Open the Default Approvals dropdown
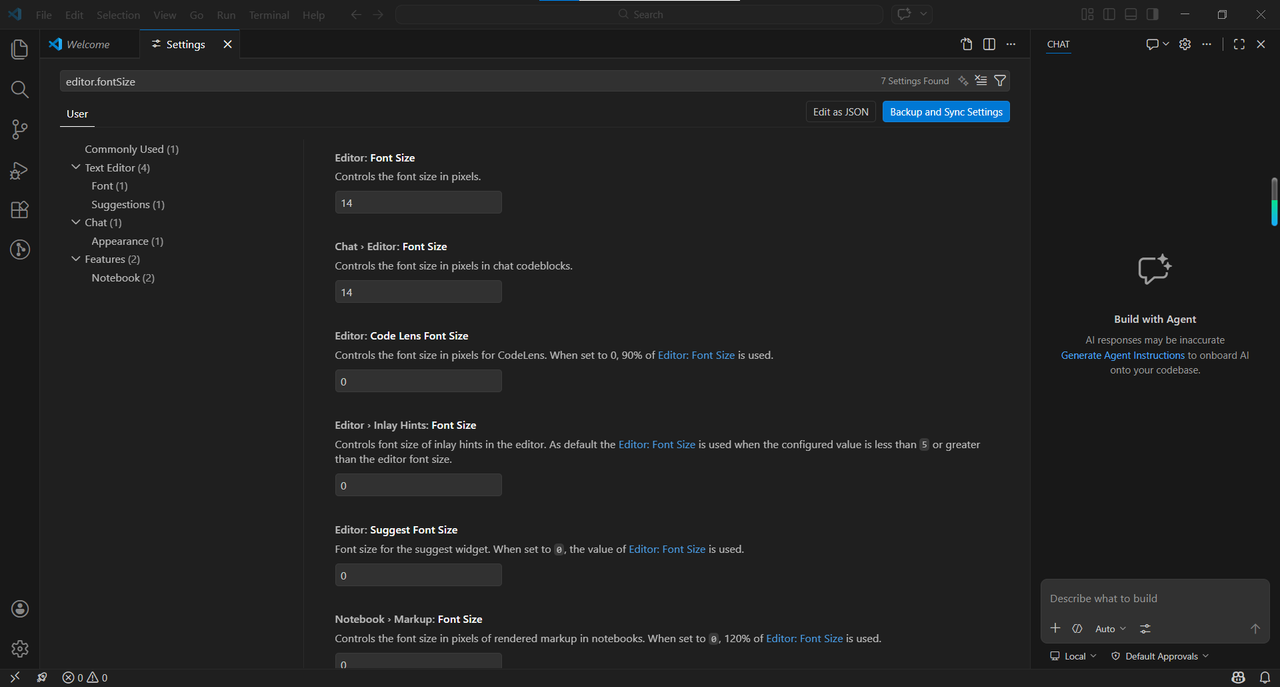Screen dimensions: 1280x687 [x=1159, y=656]
